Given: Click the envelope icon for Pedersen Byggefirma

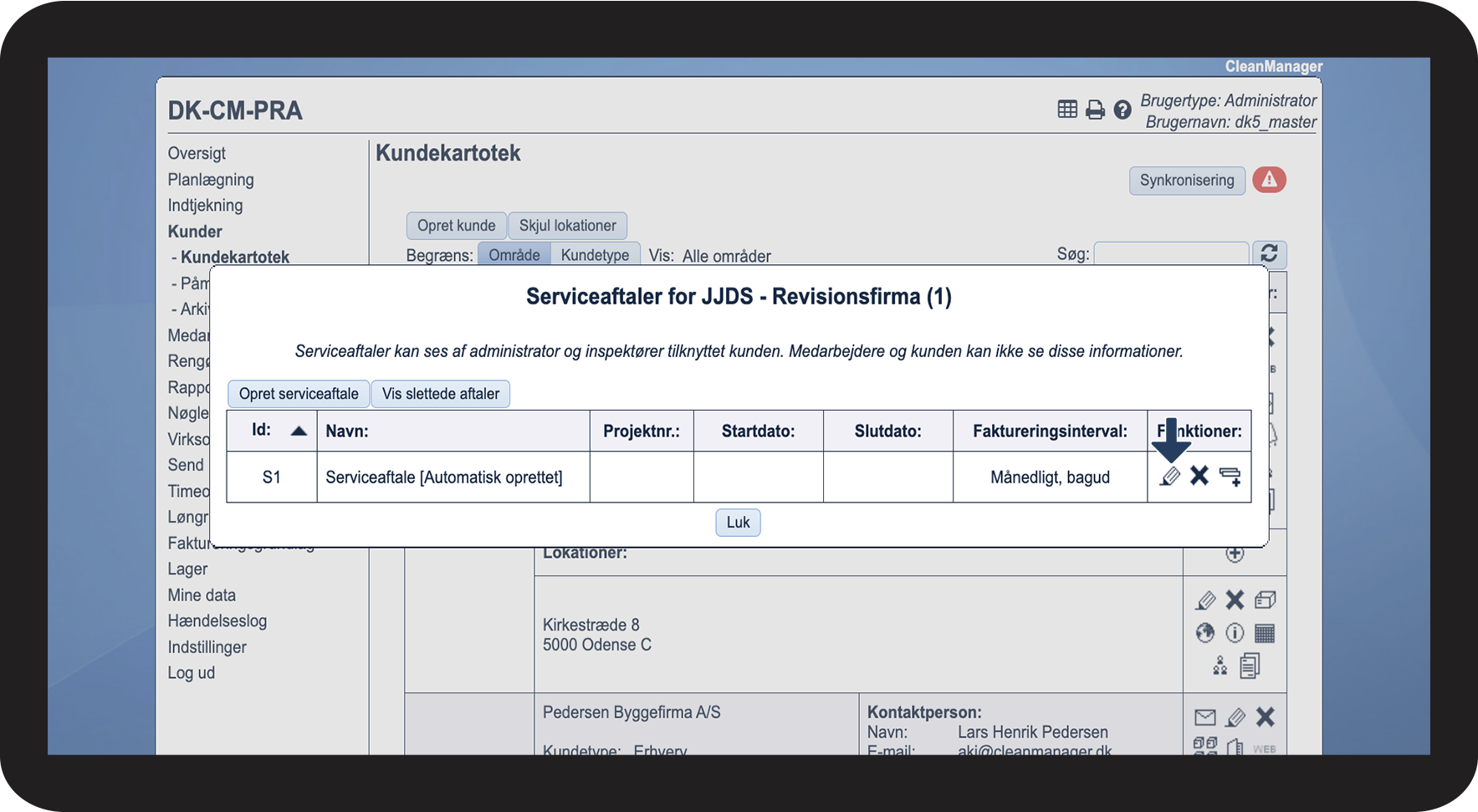Looking at the screenshot, I should [1204, 718].
